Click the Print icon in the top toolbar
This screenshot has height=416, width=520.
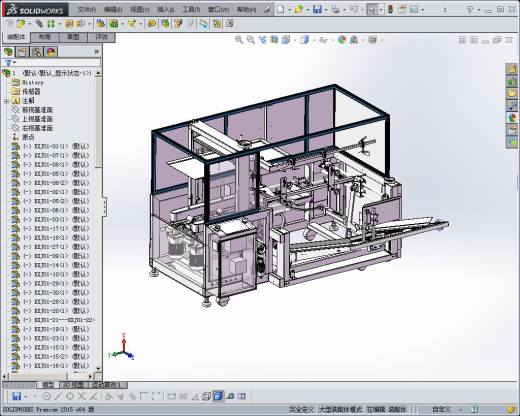click(x=335, y=9)
